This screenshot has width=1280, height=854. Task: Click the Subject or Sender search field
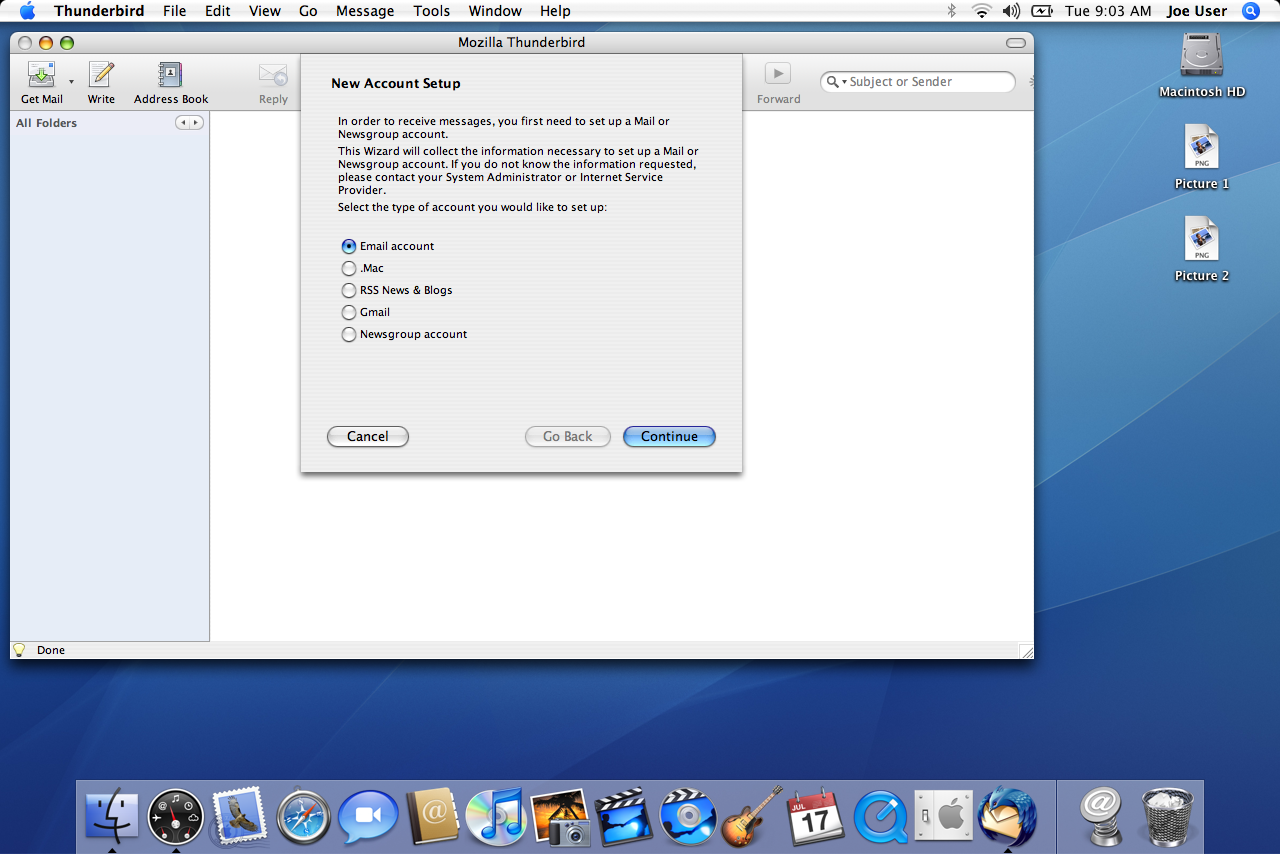[918, 82]
